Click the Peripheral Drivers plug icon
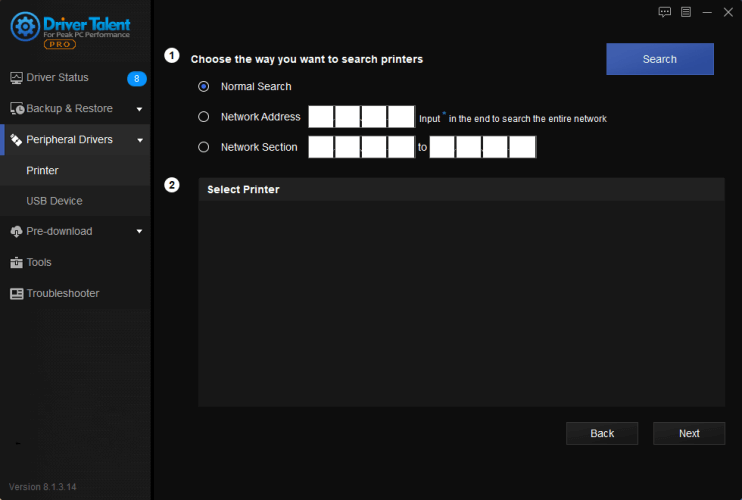This screenshot has width=742, height=500. tap(16, 140)
